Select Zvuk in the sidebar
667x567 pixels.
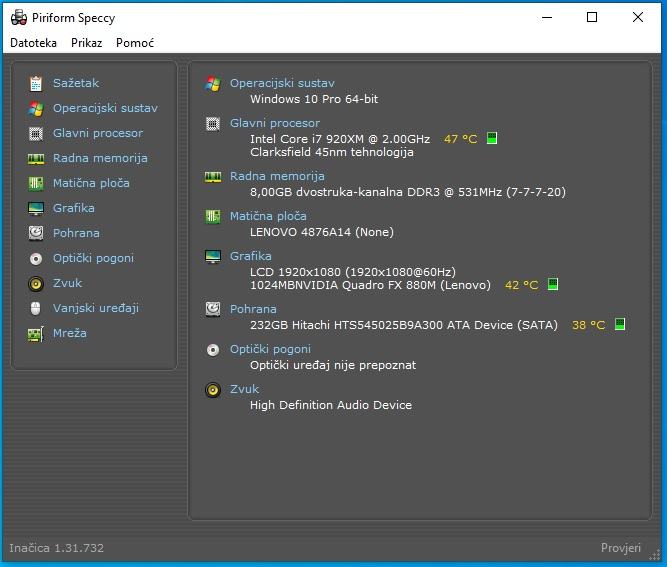(67, 283)
